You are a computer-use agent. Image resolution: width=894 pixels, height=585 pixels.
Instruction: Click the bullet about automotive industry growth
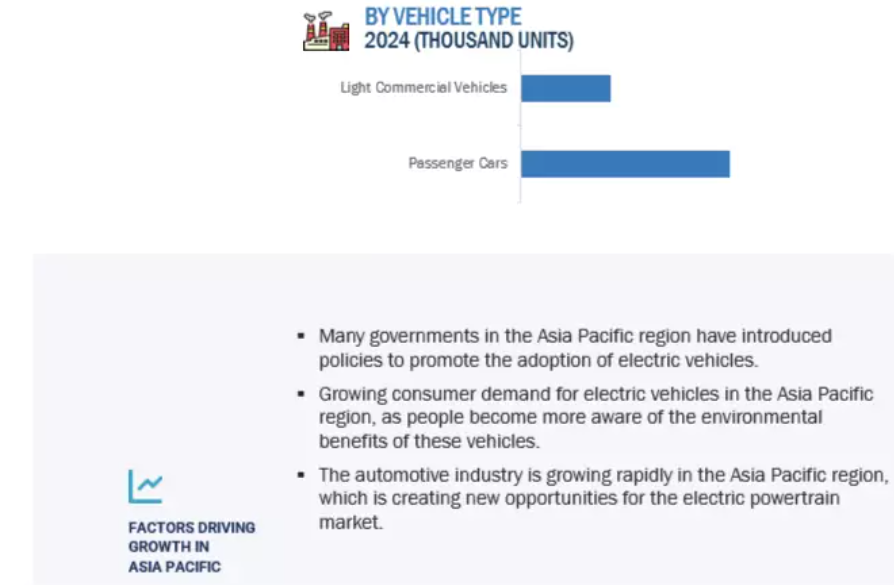(x=603, y=498)
